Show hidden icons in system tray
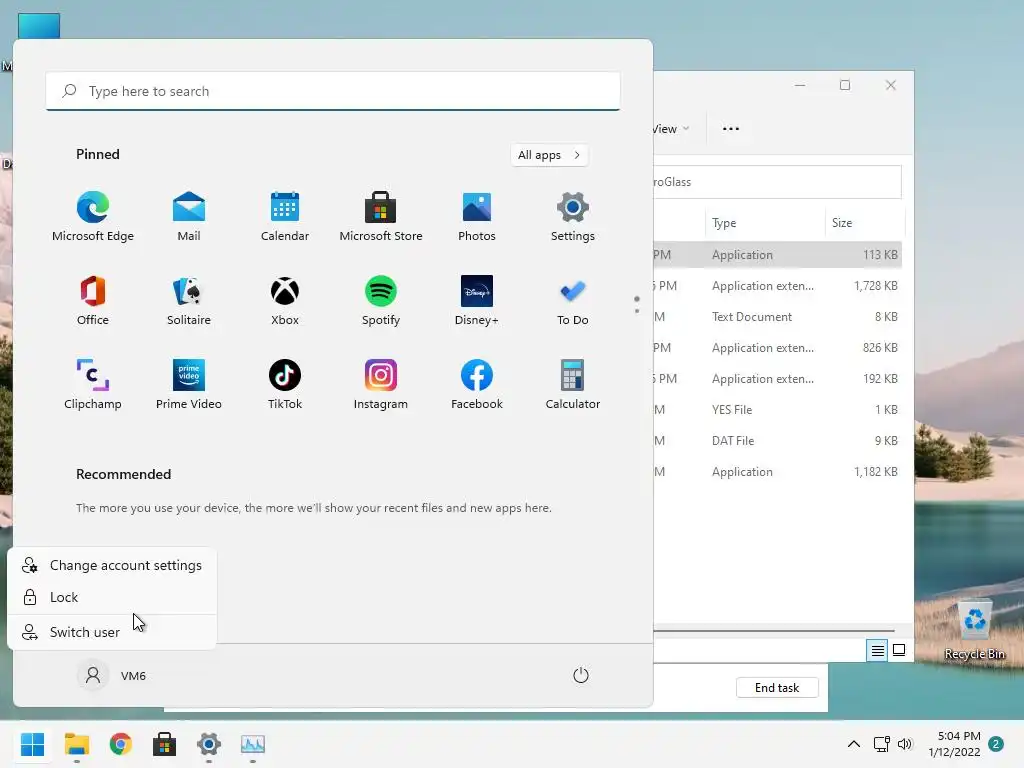Image resolution: width=1024 pixels, height=768 pixels. 854,744
